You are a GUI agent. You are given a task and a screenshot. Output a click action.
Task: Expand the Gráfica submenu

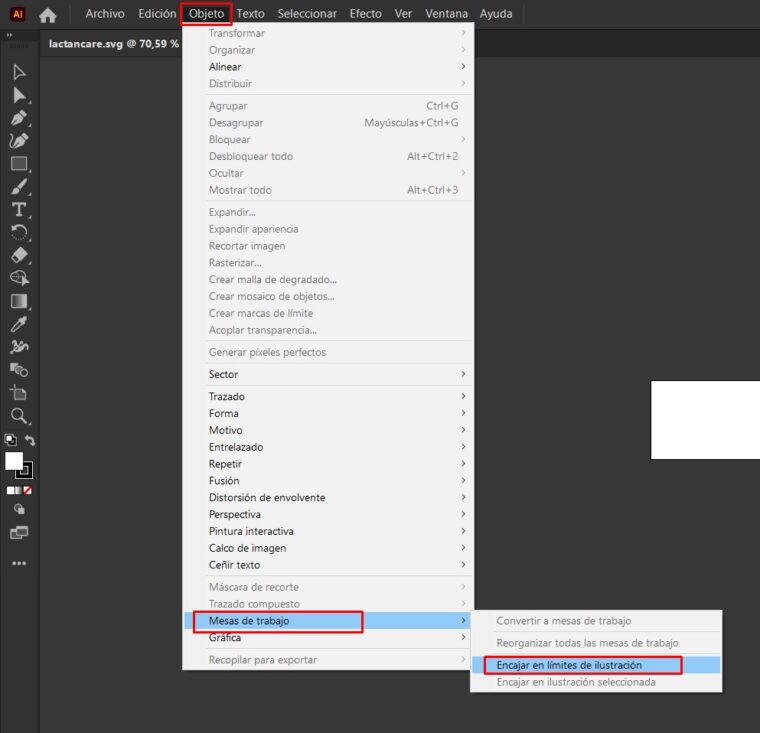click(x=328, y=637)
